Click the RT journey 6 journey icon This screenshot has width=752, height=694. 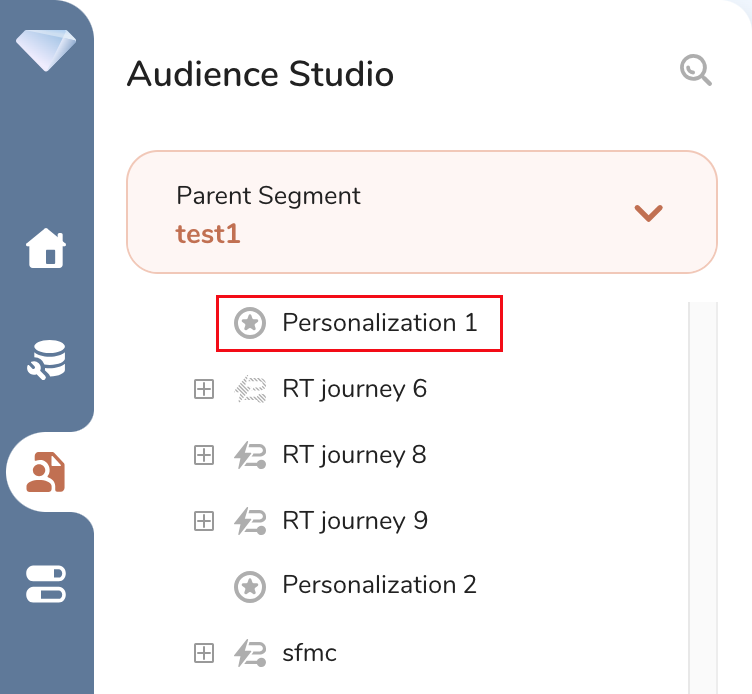(249, 389)
